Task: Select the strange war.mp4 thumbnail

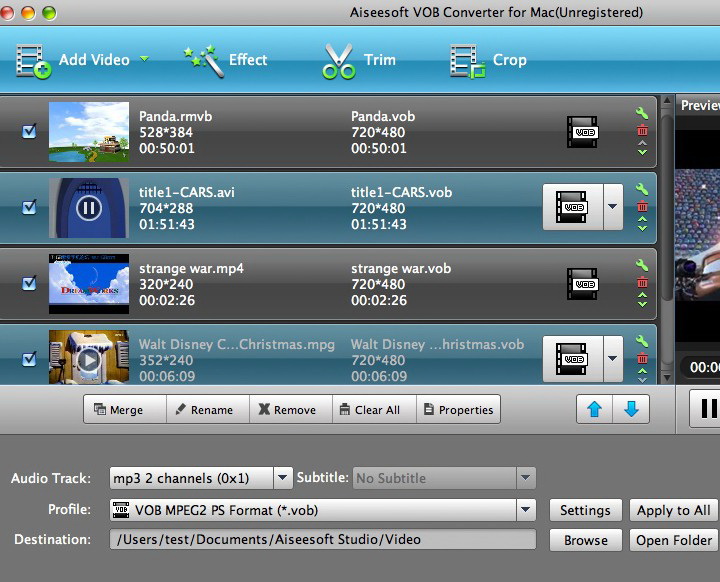Action: (89, 284)
